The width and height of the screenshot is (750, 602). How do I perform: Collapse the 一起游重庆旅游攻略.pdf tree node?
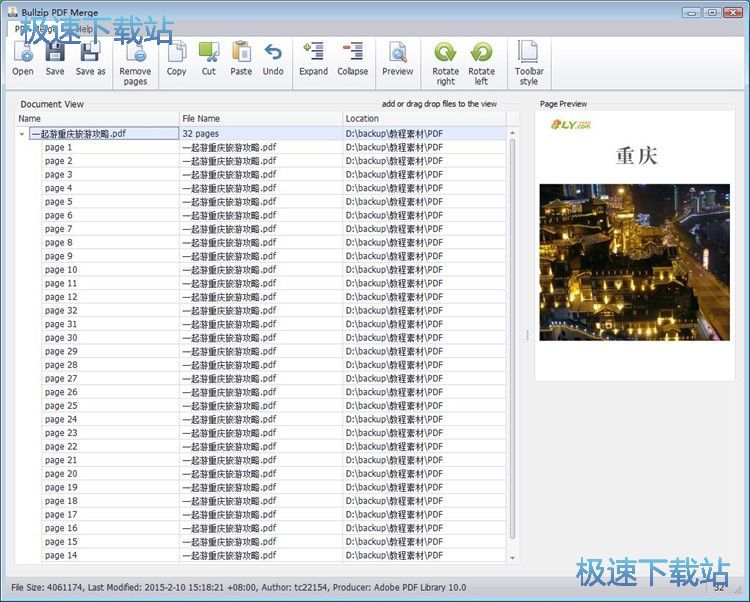[x=22, y=133]
